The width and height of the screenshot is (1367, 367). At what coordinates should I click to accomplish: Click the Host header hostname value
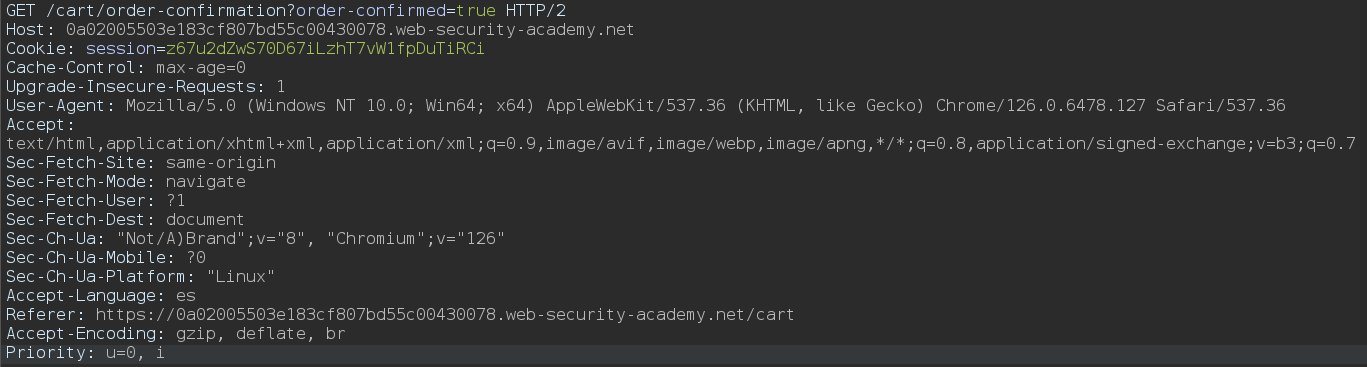click(x=350, y=30)
